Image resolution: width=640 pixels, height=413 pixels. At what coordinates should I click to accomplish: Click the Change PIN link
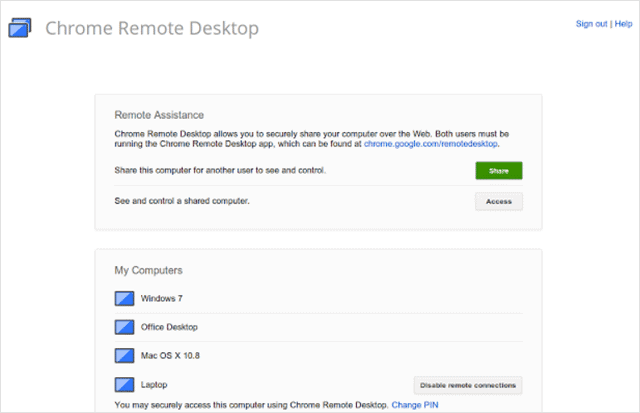(415, 405)
